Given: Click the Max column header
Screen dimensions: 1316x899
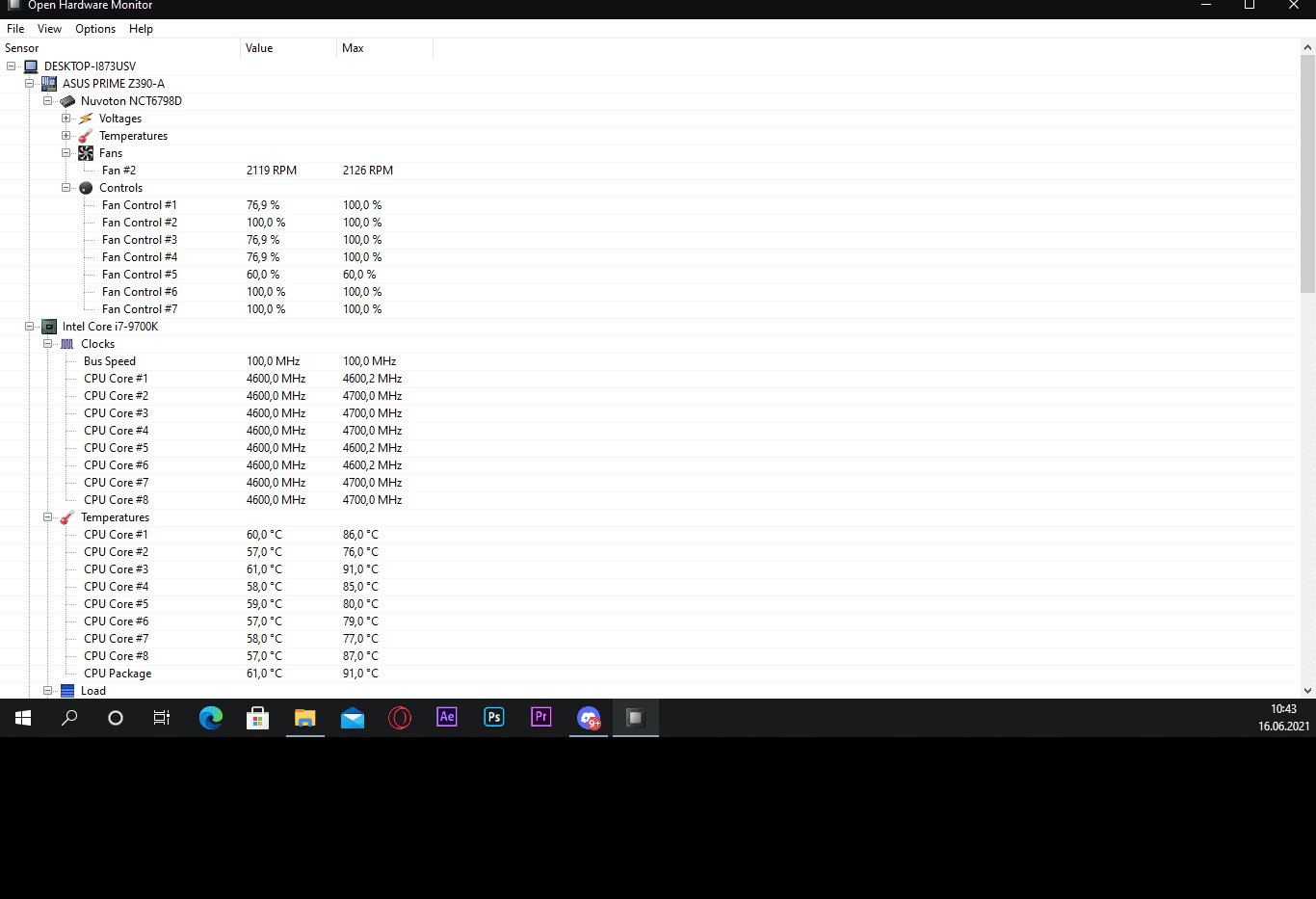Looking at the screenshot, I should click(384, 48).
